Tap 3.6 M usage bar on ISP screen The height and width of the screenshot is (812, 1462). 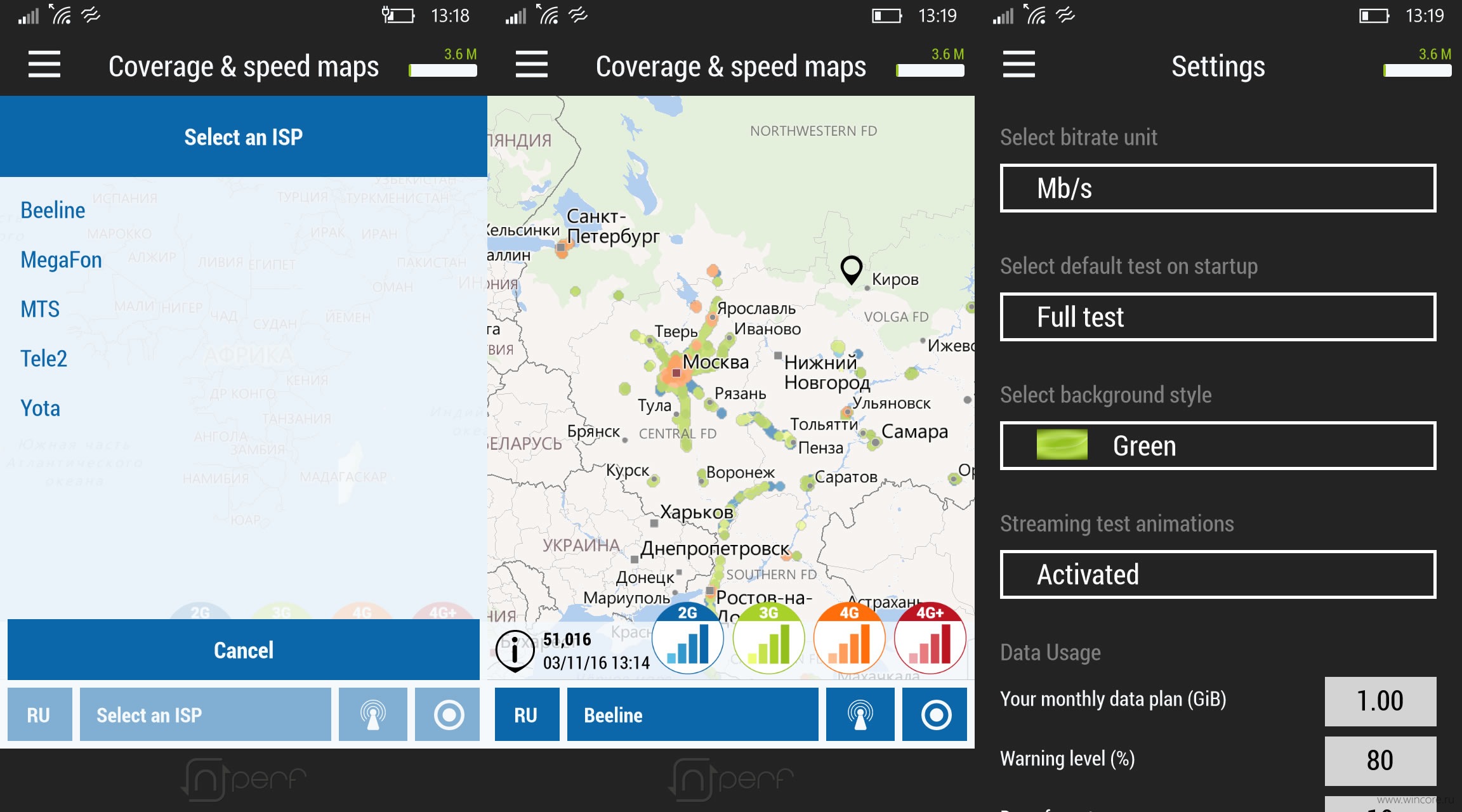pyautogui.click(x=443, y=70)
